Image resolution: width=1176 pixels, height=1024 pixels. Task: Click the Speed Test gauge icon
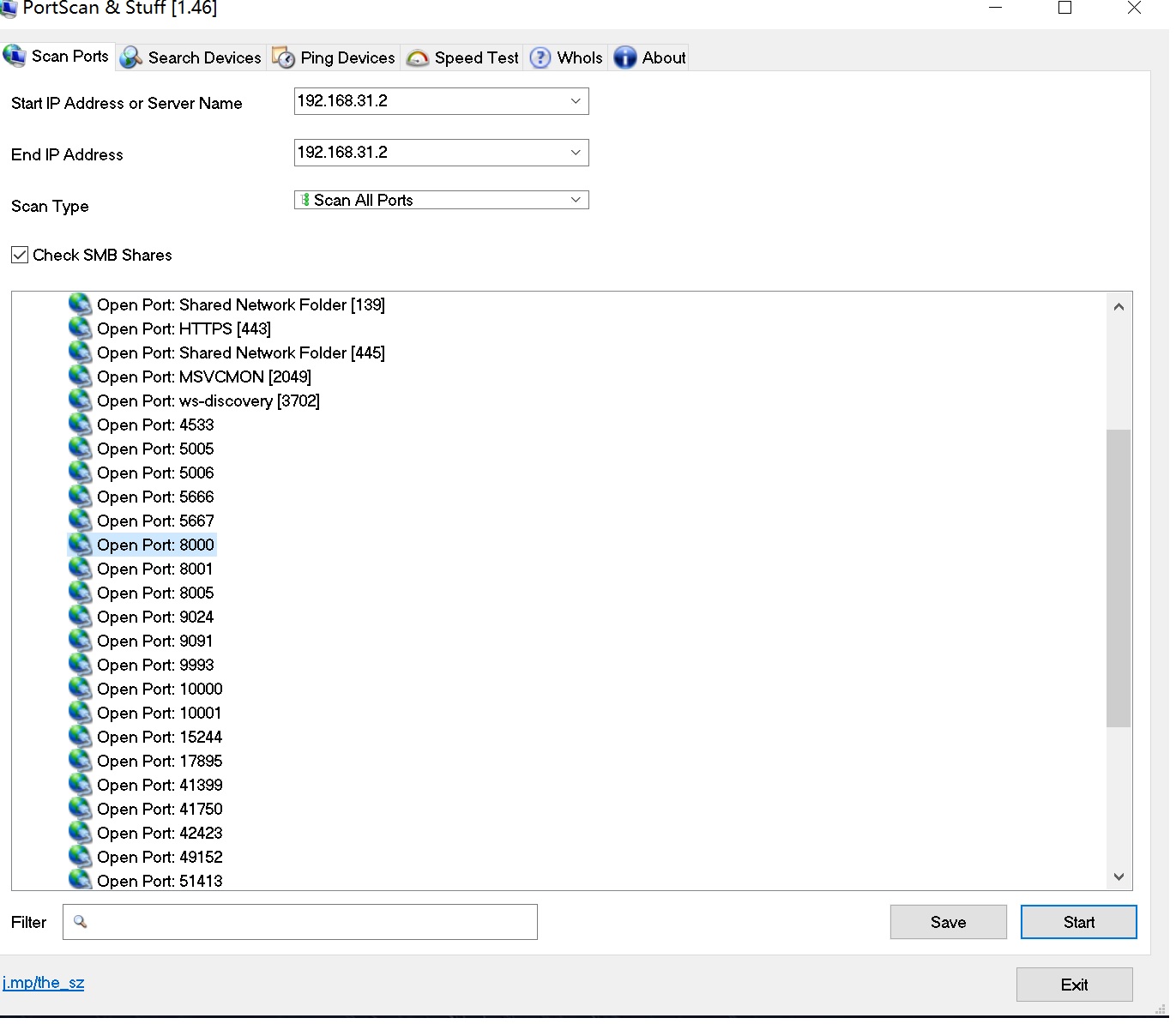[x=418, y=58]
